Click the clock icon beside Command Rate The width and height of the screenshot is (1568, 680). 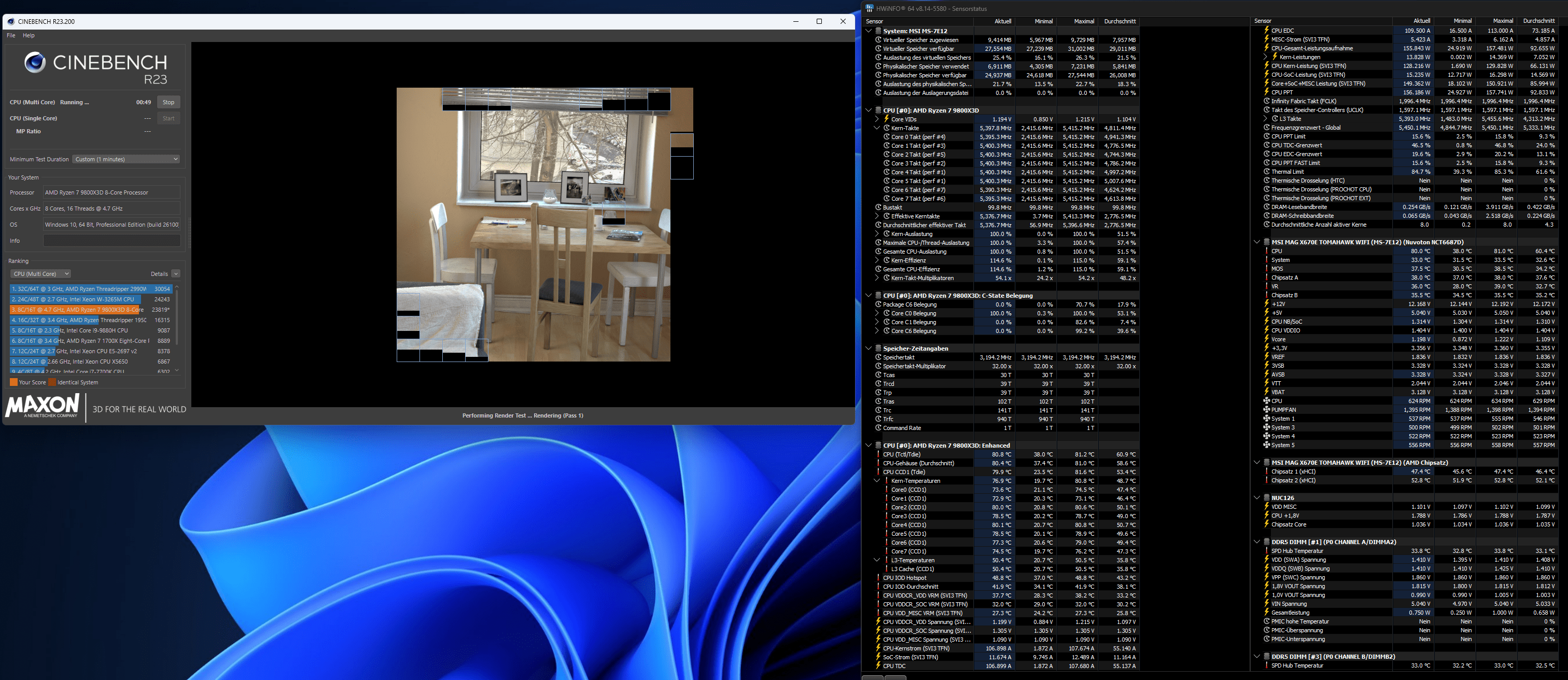pyautogui.click(x=878, y=428)
